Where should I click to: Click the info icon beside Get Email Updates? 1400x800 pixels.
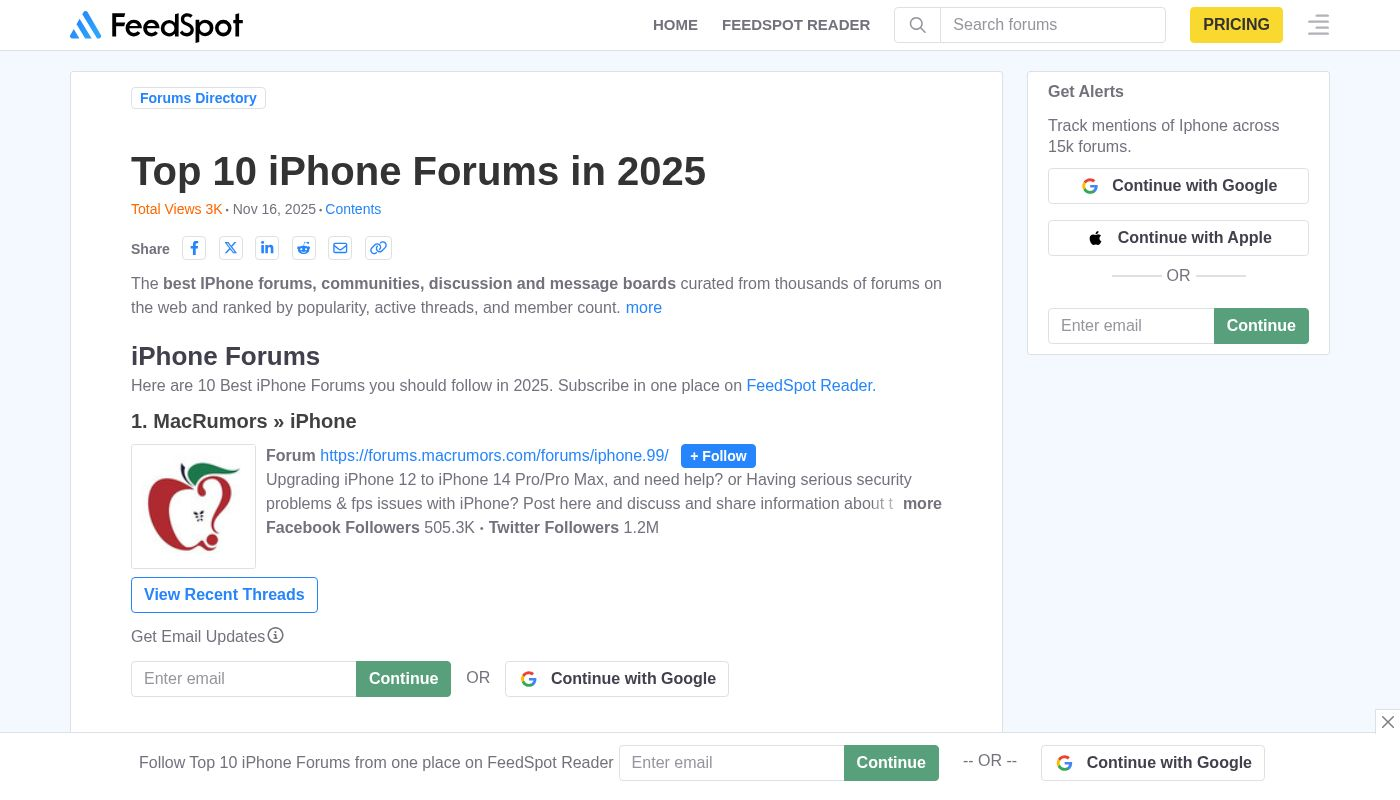point(276,636)
